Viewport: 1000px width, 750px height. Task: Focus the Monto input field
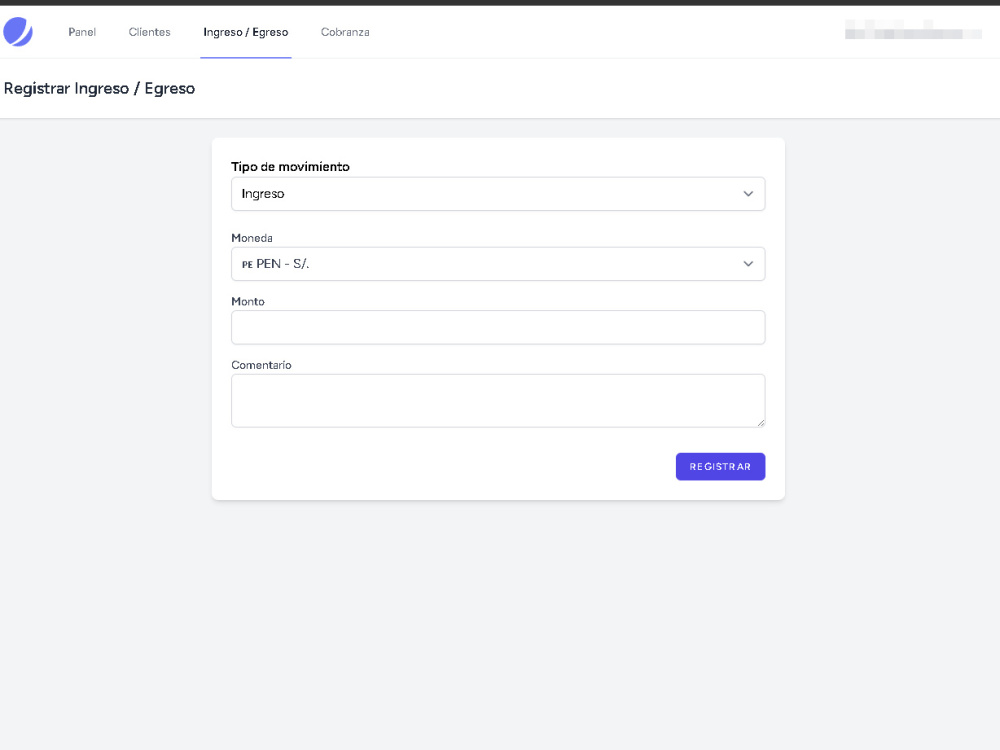point(498,327)
